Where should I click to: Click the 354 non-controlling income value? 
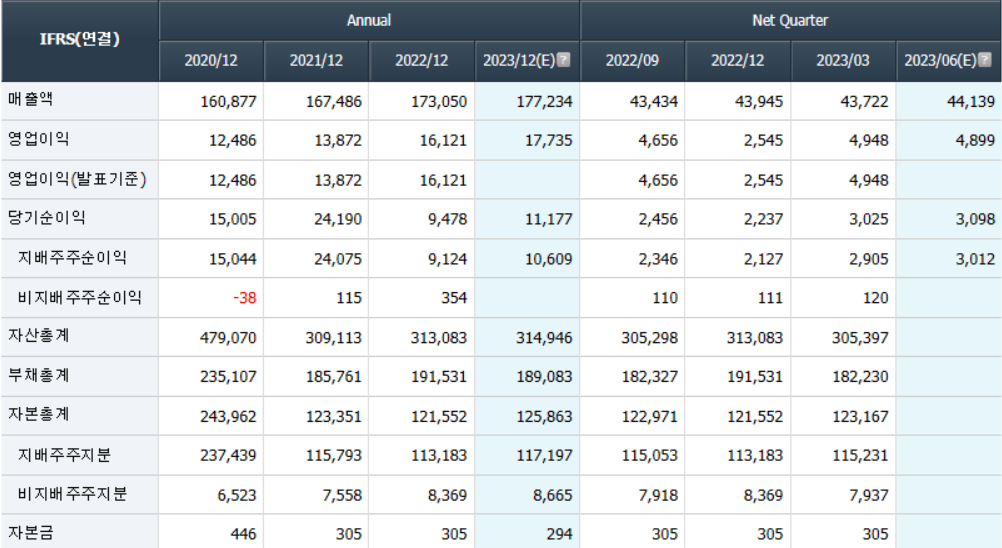pyautogui.click(x=454, y=298)
